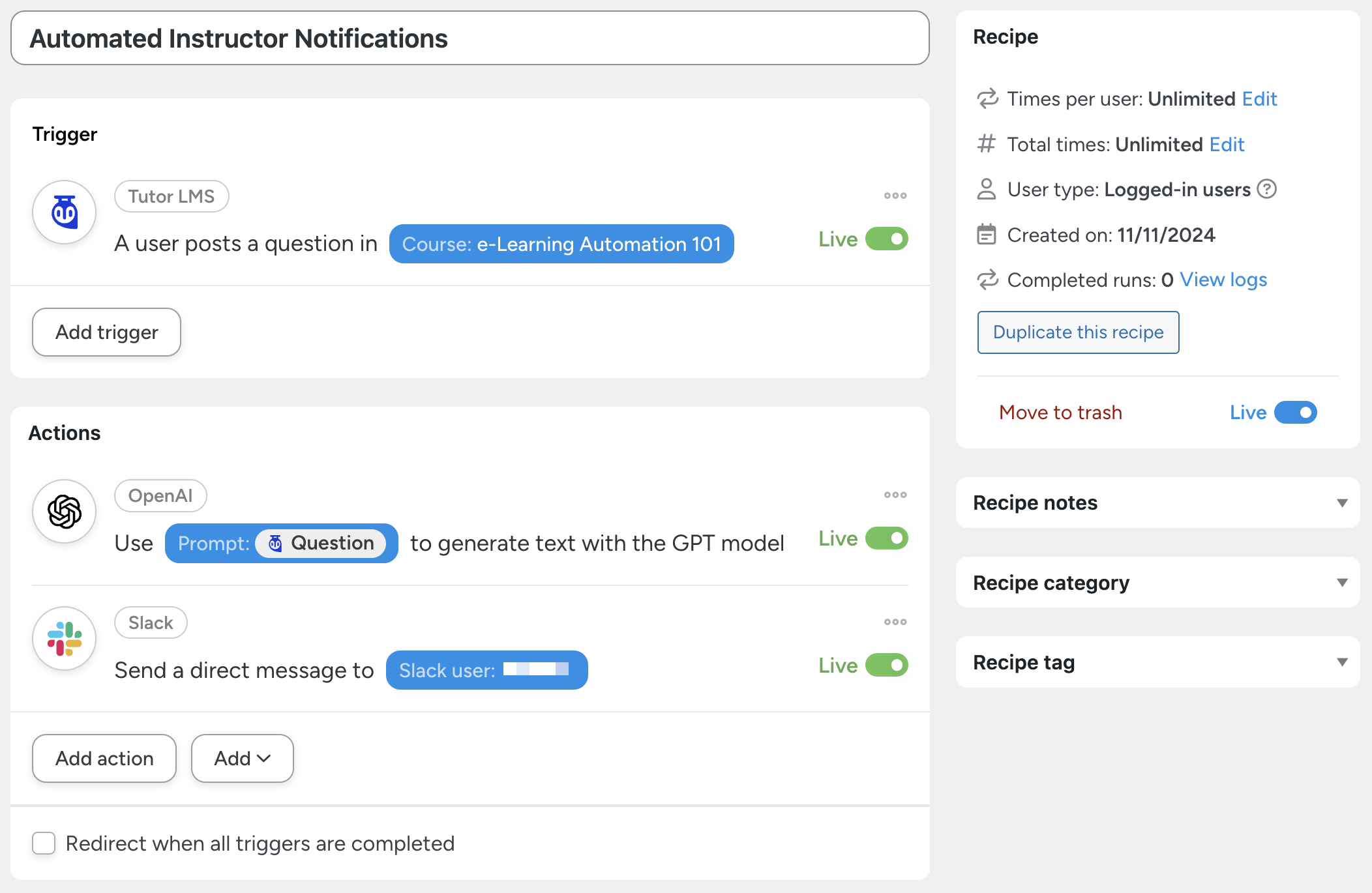Click the recipe title input field

[x=470, y=38]
